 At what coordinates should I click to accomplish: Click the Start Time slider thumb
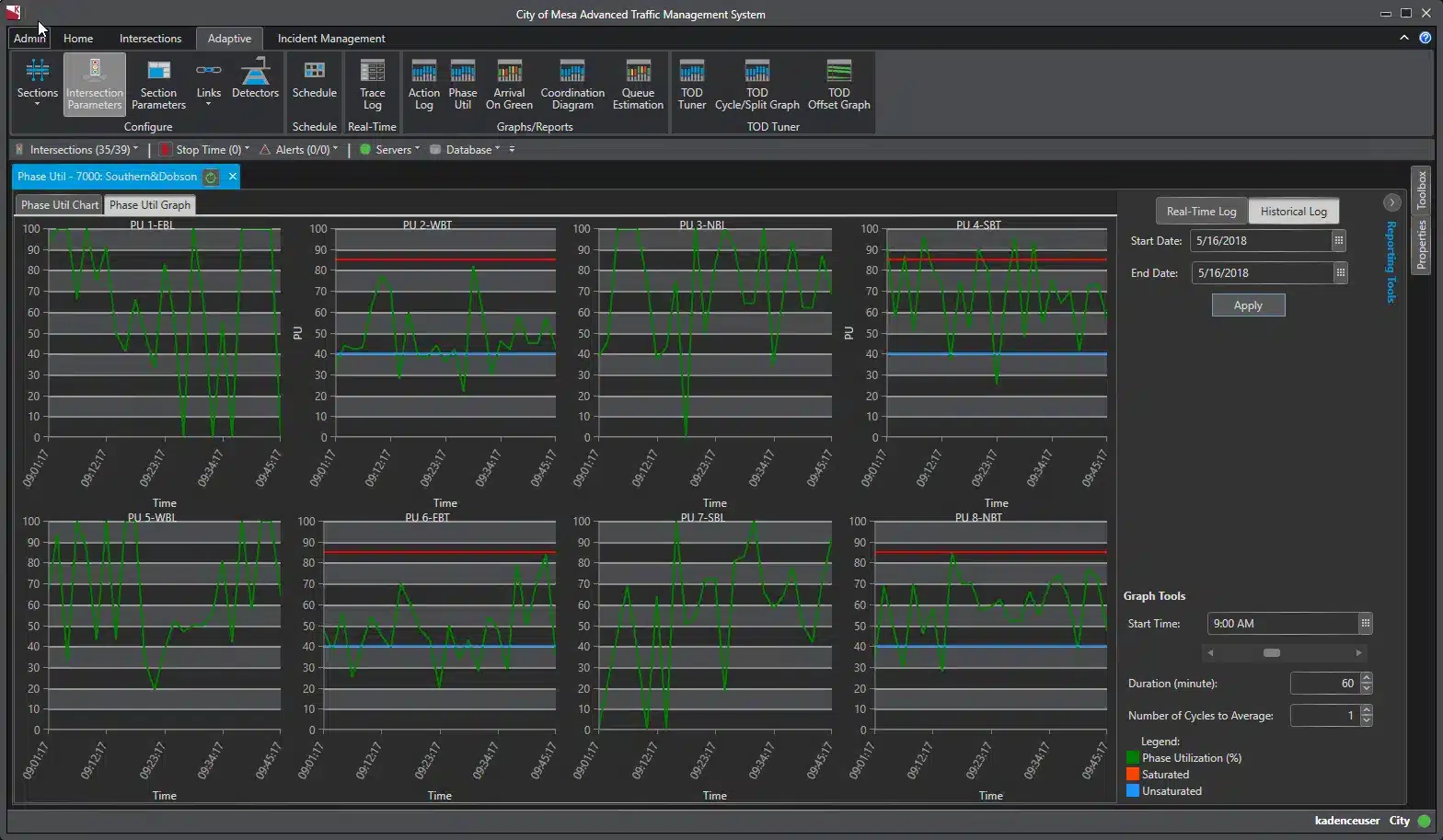click(1272, 653)
